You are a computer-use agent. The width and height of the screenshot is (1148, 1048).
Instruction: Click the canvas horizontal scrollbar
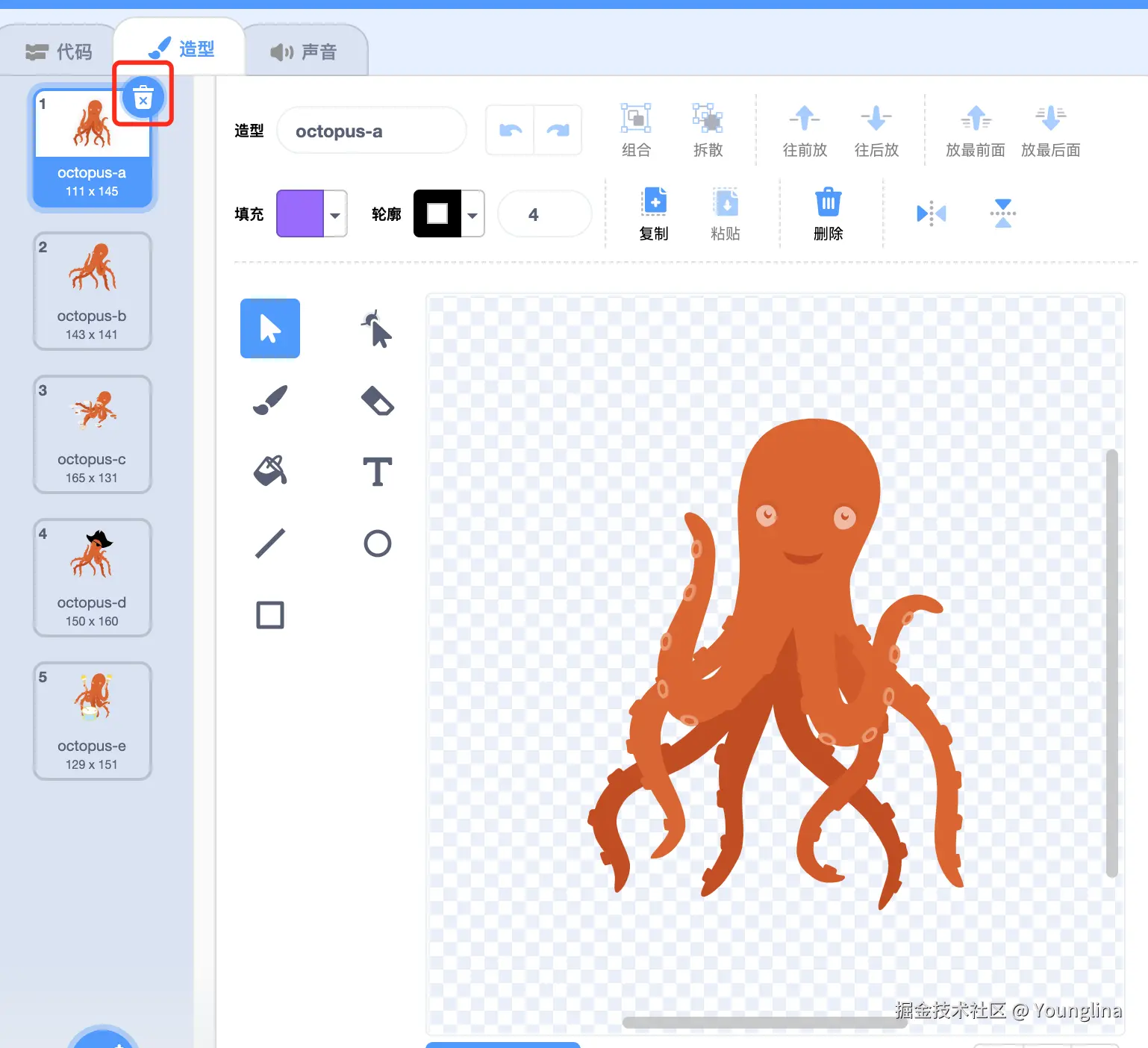pos(764,1022)
